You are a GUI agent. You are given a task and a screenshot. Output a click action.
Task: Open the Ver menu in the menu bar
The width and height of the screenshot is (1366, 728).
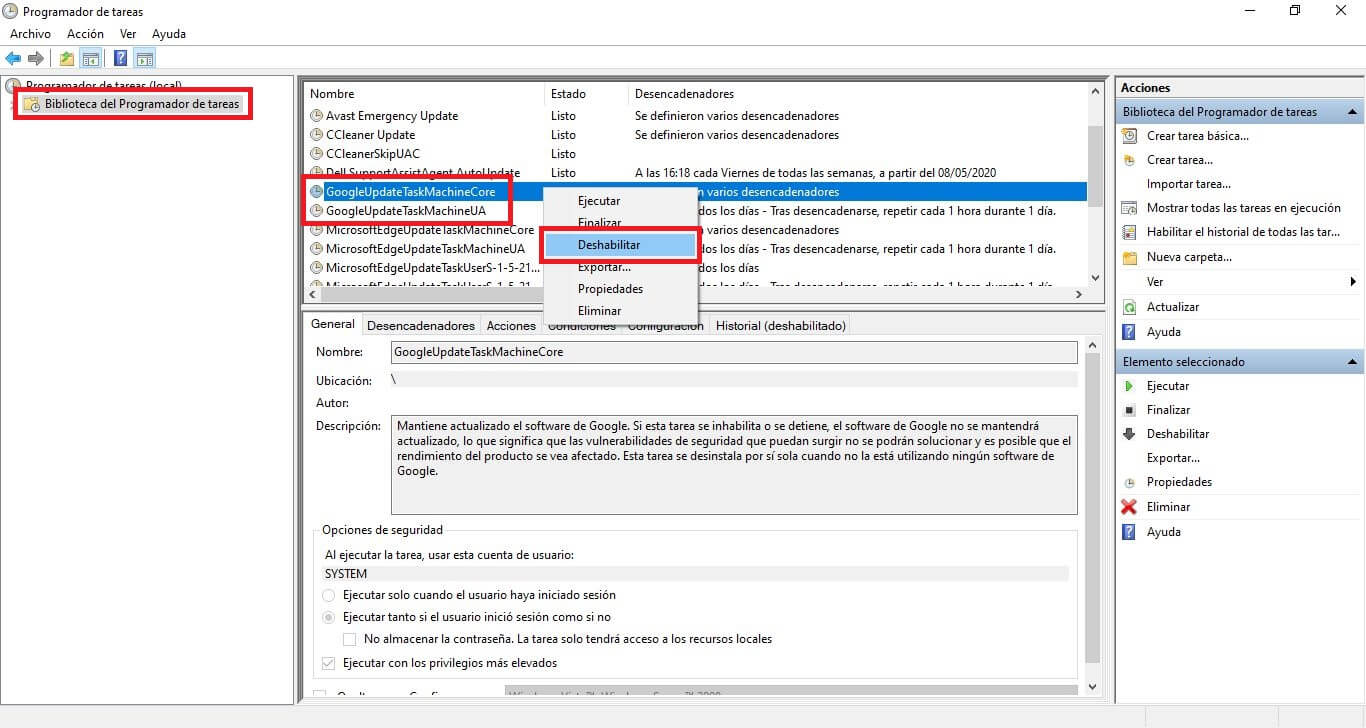click(128, 34)
